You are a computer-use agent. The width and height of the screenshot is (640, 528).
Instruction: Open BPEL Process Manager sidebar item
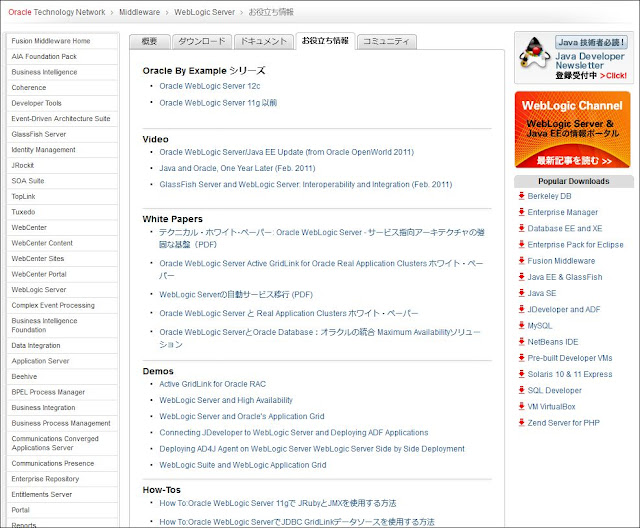(62, 392)
